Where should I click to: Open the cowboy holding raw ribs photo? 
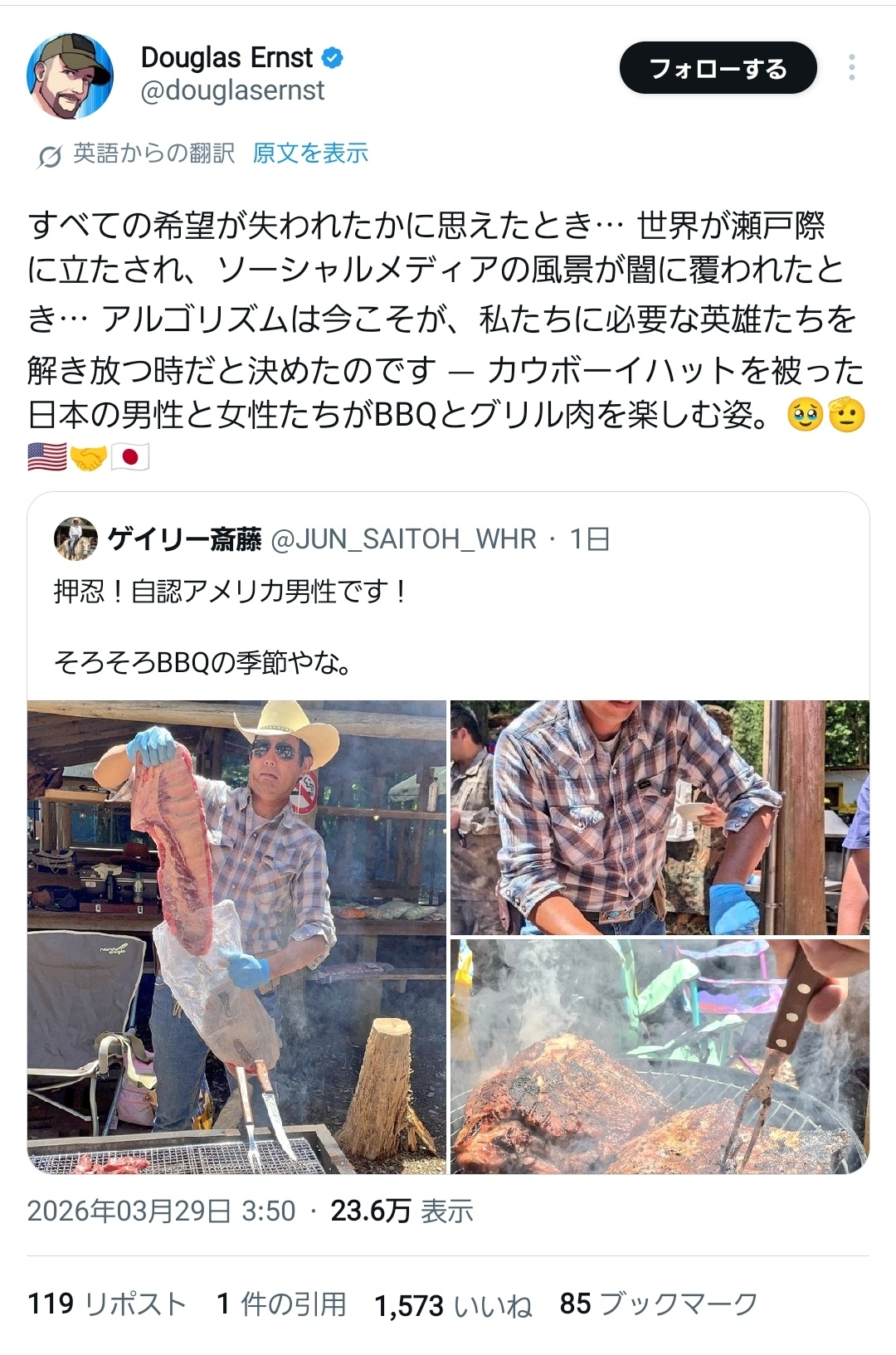(236, 937)
